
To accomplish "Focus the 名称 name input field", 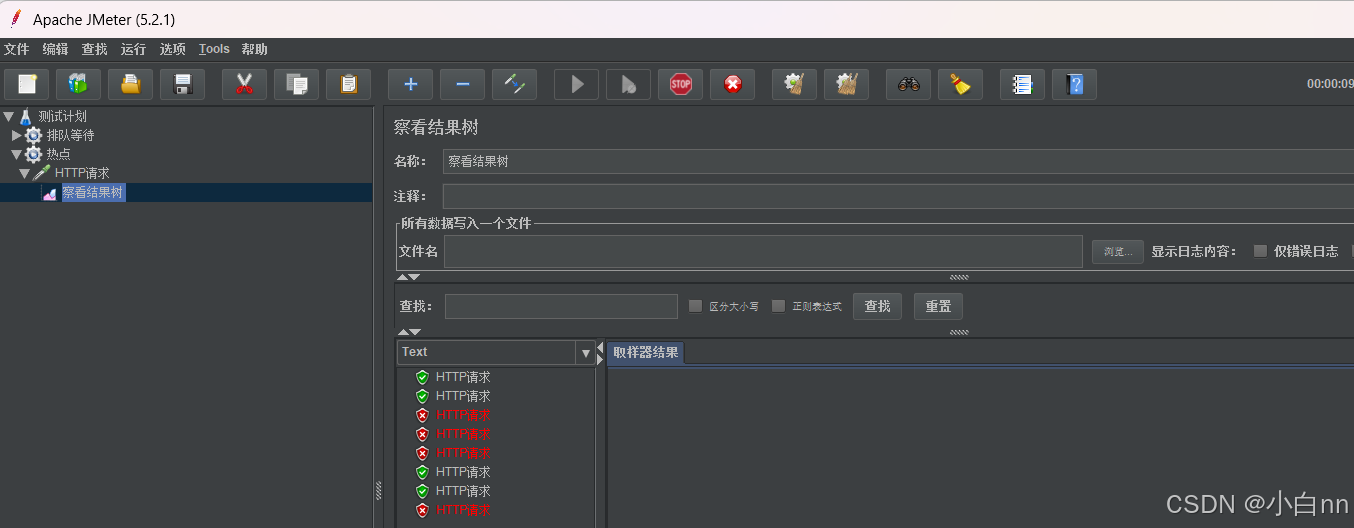I will (x=898, y=161).
